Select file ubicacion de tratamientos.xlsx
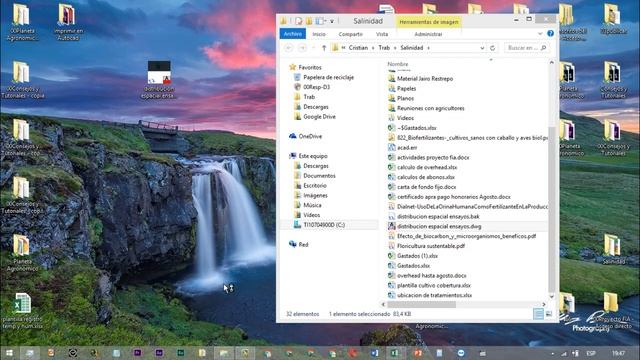Viewport: 640px width, 360px height. [434, 295]
